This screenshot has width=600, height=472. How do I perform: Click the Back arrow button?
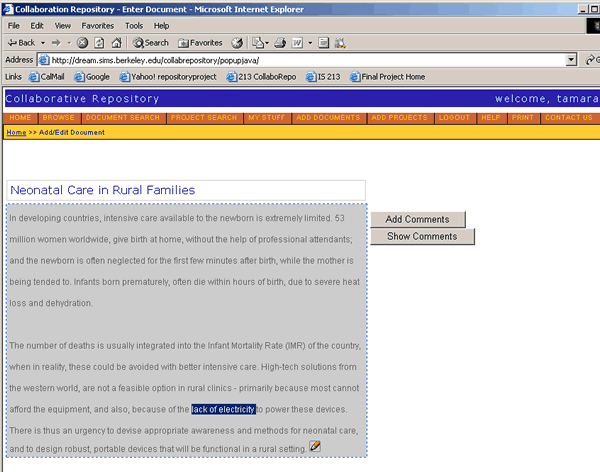(21, 43)
